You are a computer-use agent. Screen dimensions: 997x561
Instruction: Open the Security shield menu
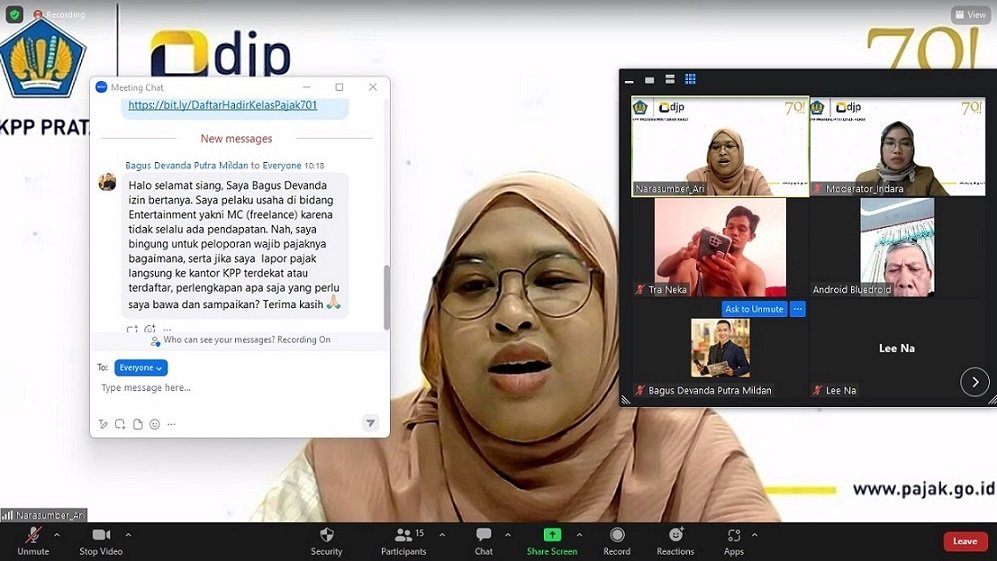[x=326, y=540]
